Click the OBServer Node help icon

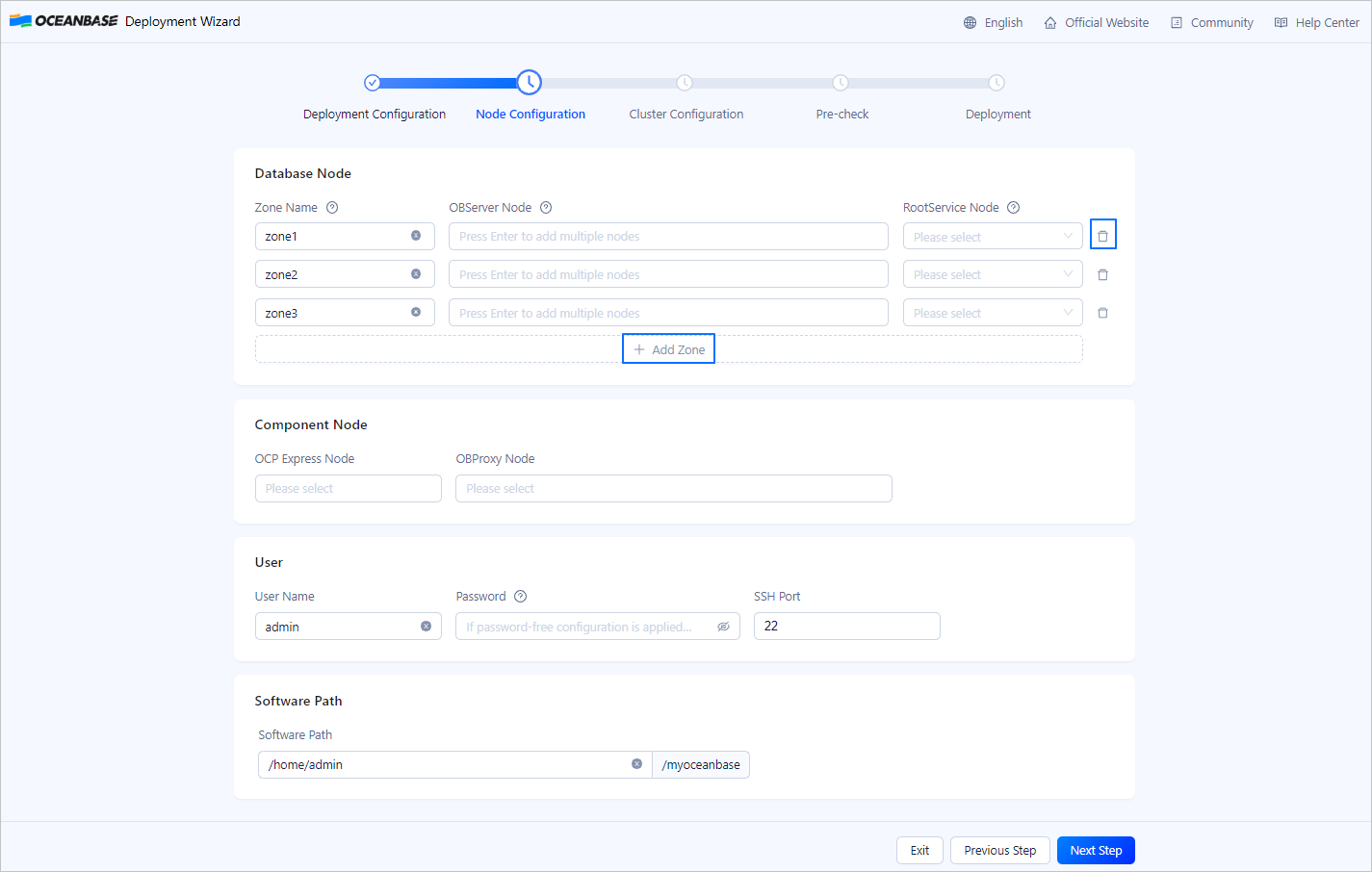pos(546,207)
